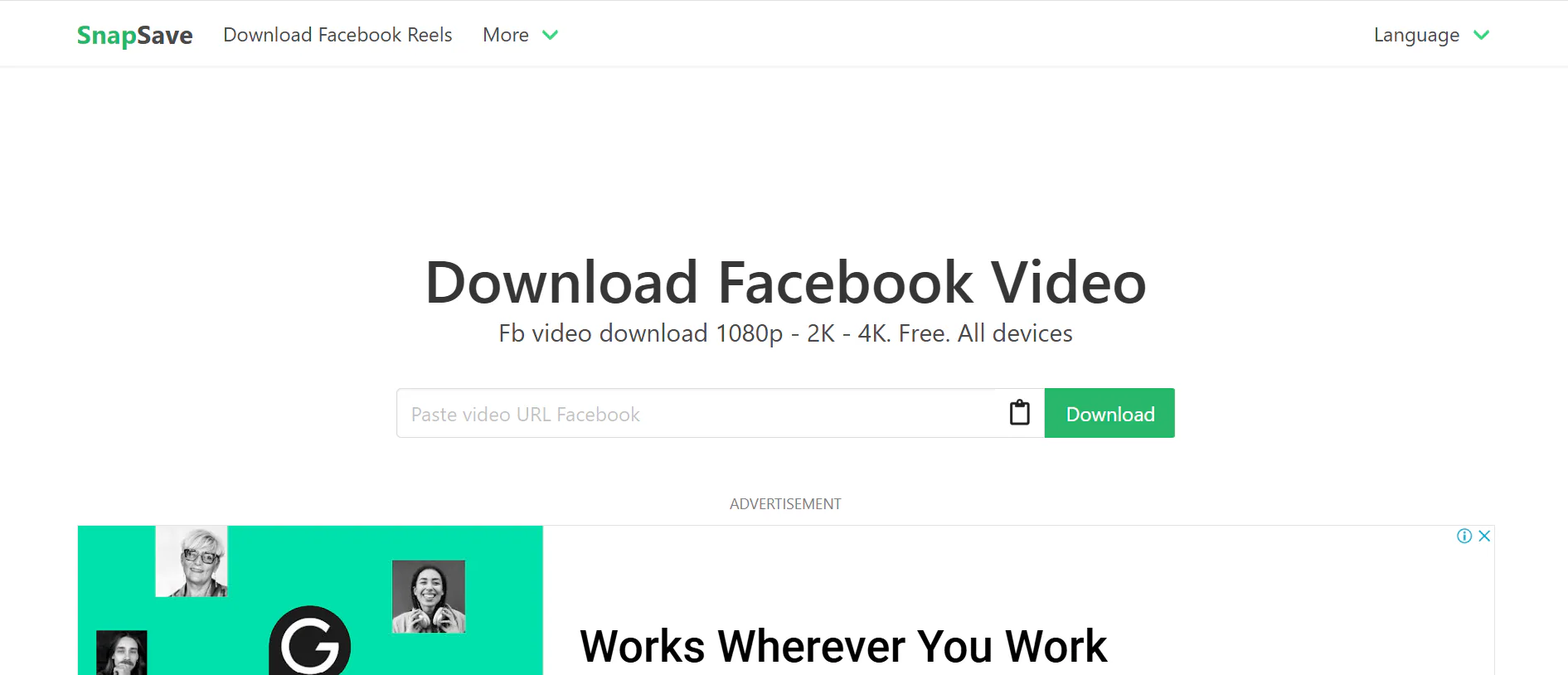Screen dimensions: 1568x675
Task: Click the green Download button
Action: (1109, 413)
